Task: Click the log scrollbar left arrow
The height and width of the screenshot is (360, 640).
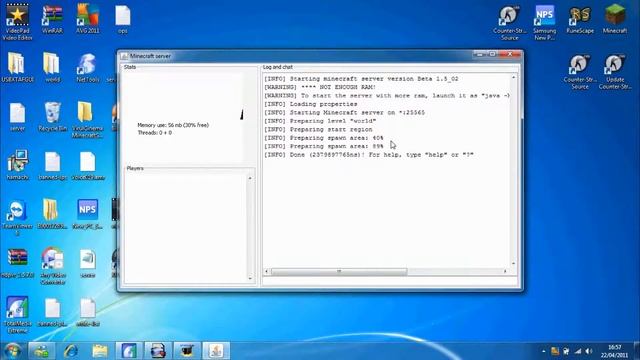Action: click(267, 271)
